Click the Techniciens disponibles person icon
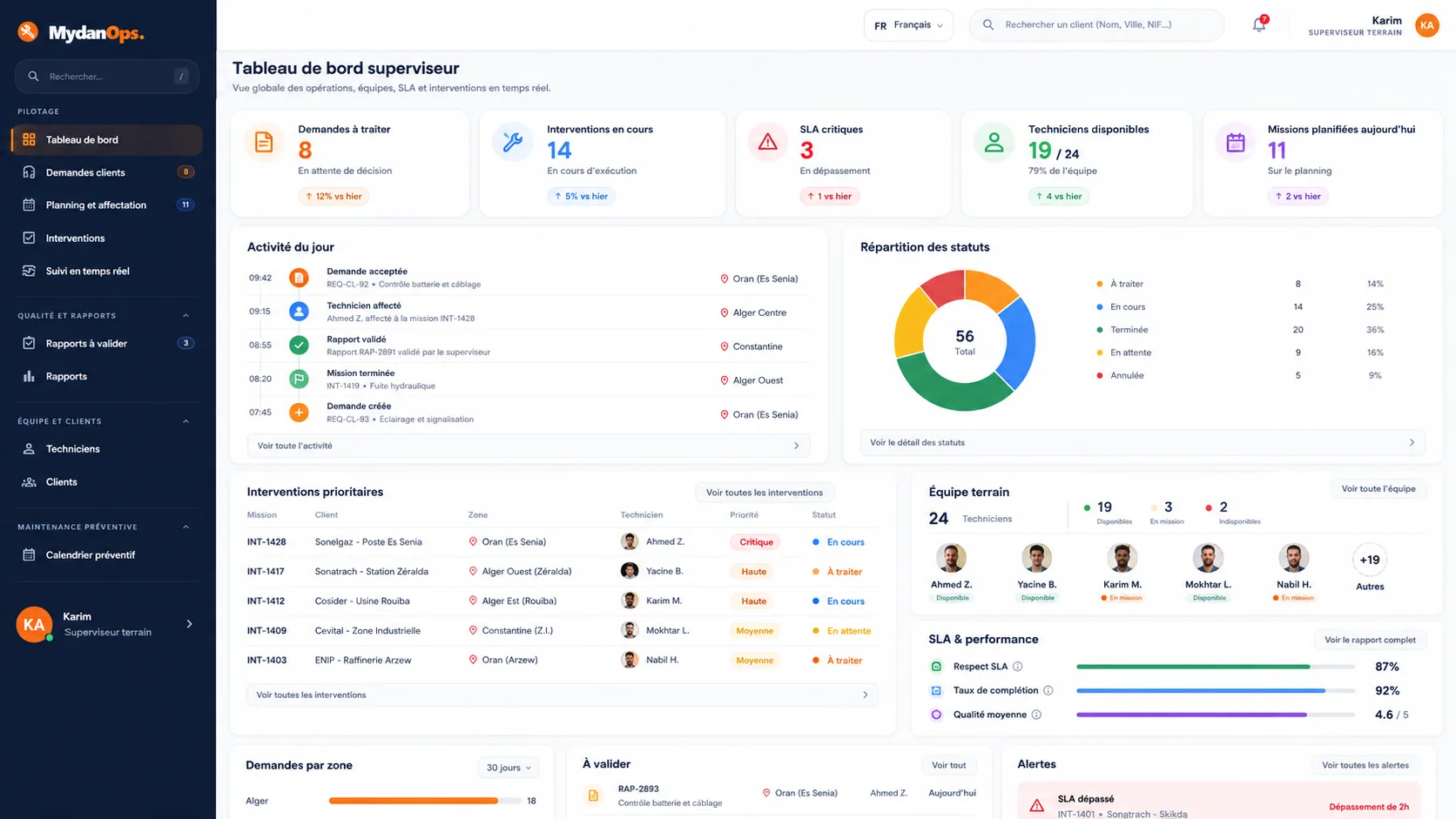The image size is (1456, 819). pyautogui.click(x=994, y=142)
